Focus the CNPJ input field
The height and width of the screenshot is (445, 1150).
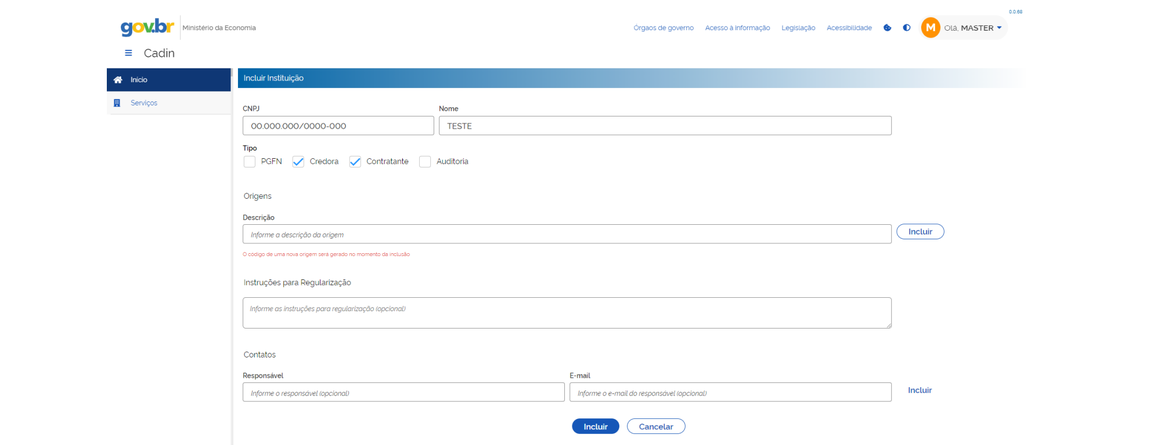tap(338, 126)
